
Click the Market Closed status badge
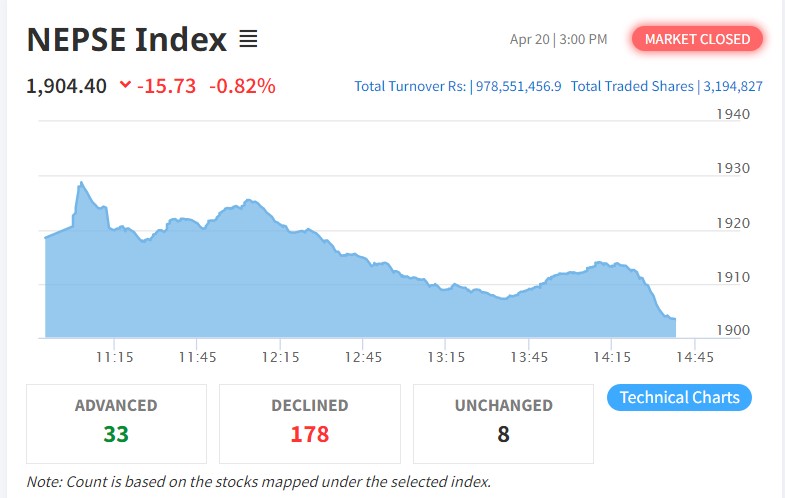[x=697, y=39]
